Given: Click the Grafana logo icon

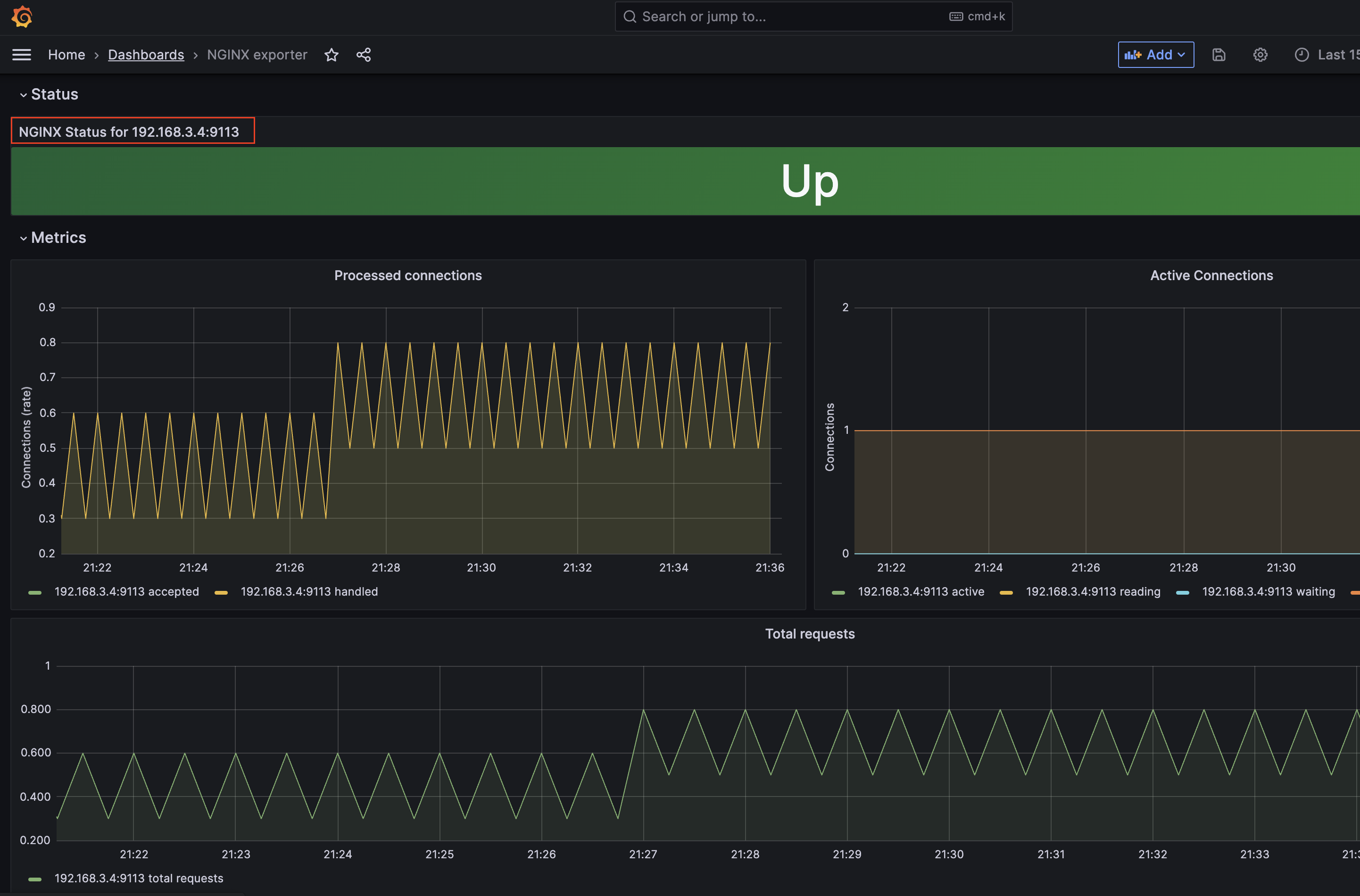Looking at the screenshot, I should tap(22, 17).
